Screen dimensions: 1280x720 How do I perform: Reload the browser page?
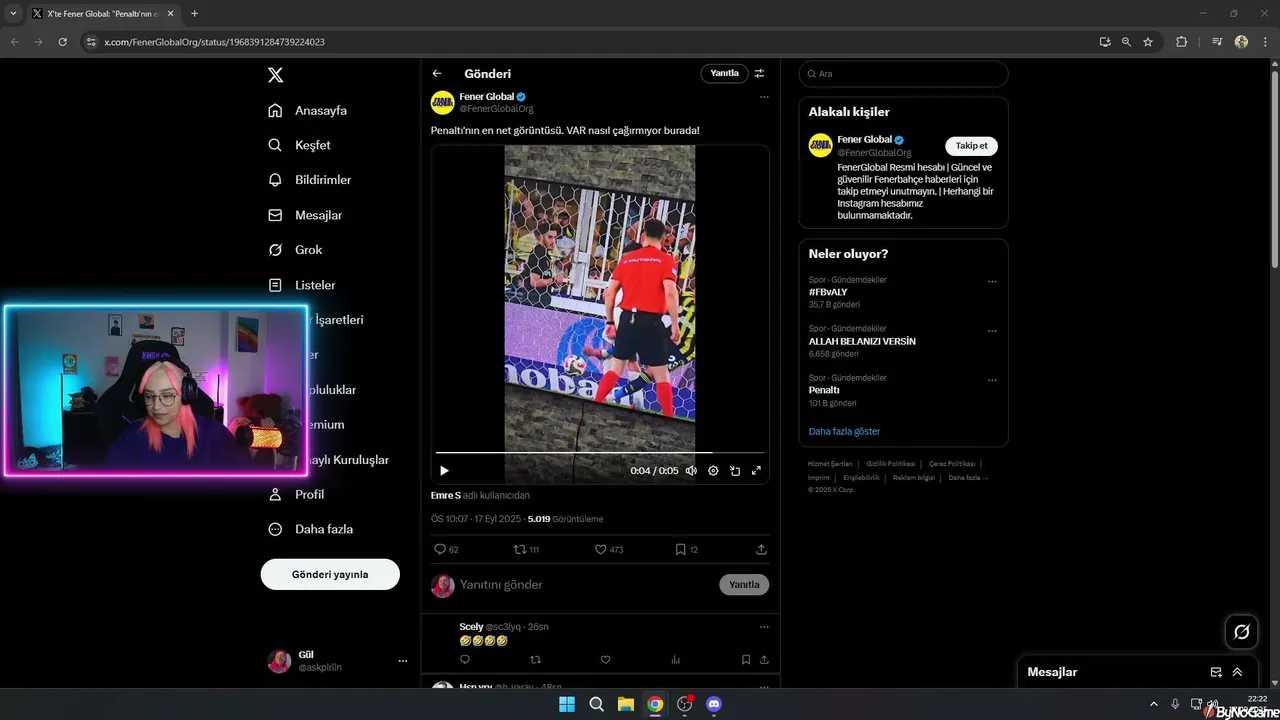(x=62, y=42)
